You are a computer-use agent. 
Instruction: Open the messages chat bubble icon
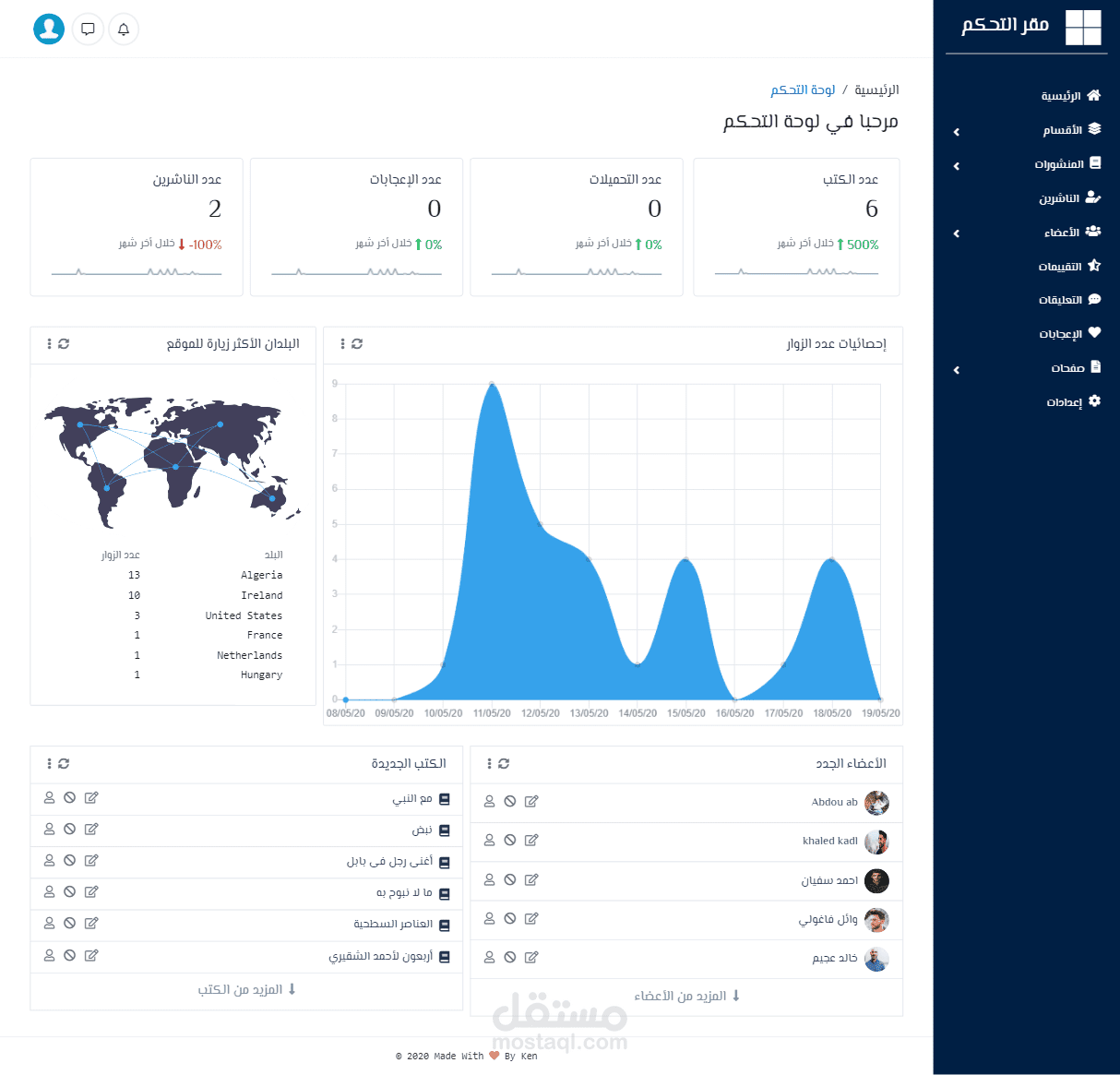coord(88,30)
